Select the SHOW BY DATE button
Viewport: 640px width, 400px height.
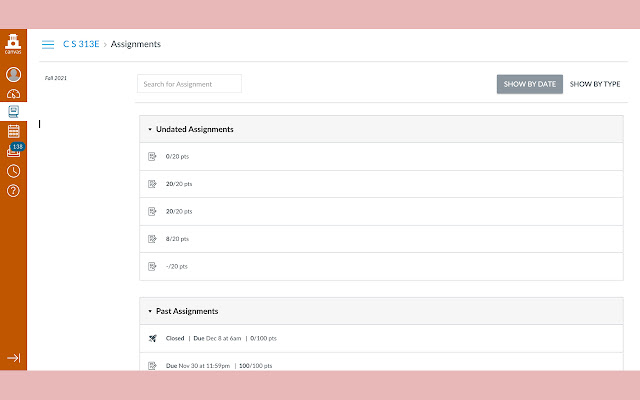(529, 84)
